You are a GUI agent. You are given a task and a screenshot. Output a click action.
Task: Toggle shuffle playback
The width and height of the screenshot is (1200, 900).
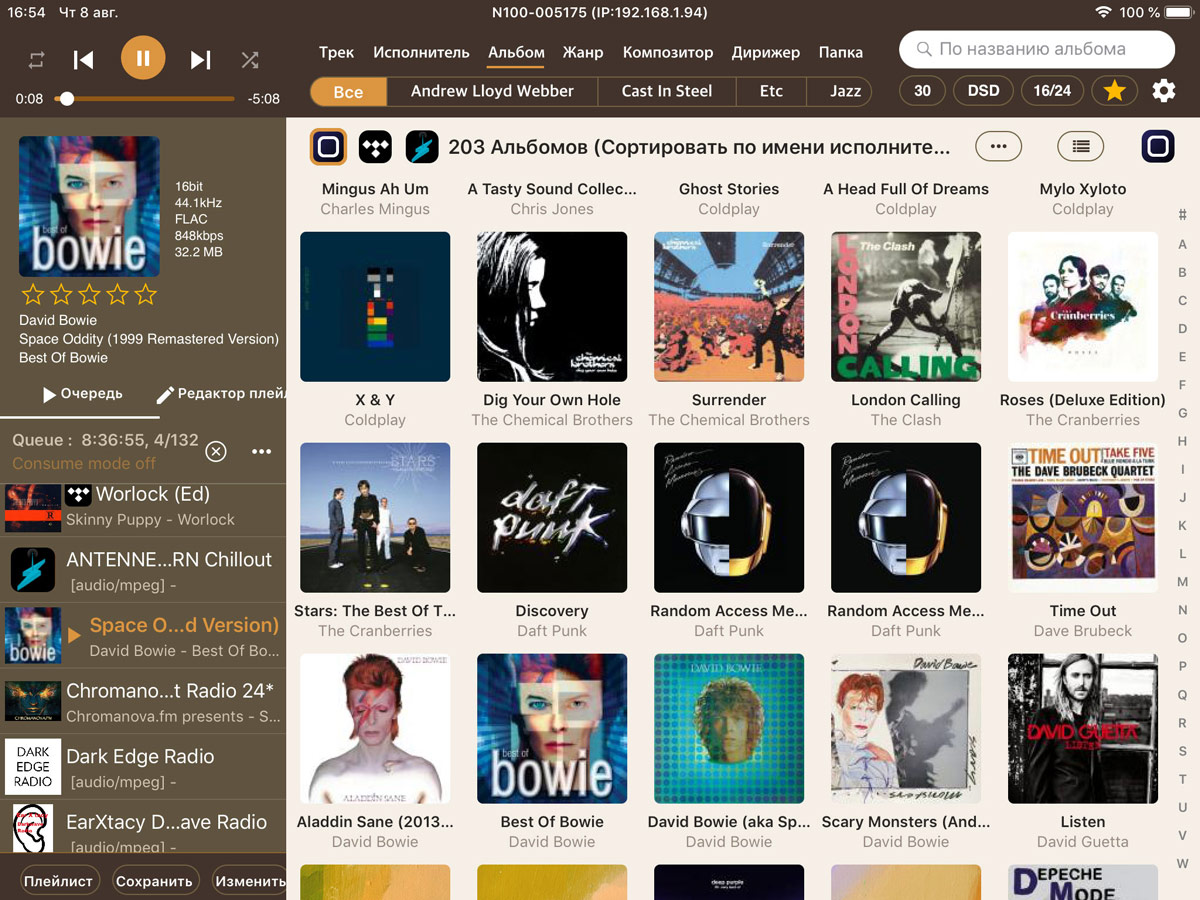pyautogui.click(x=250, y=60)
